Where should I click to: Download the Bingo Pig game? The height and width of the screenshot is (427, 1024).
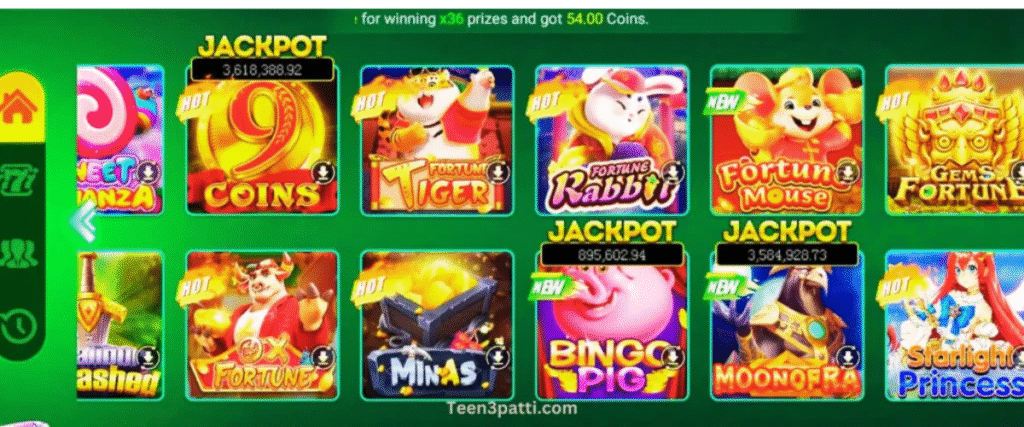click(x=673, y=357)
